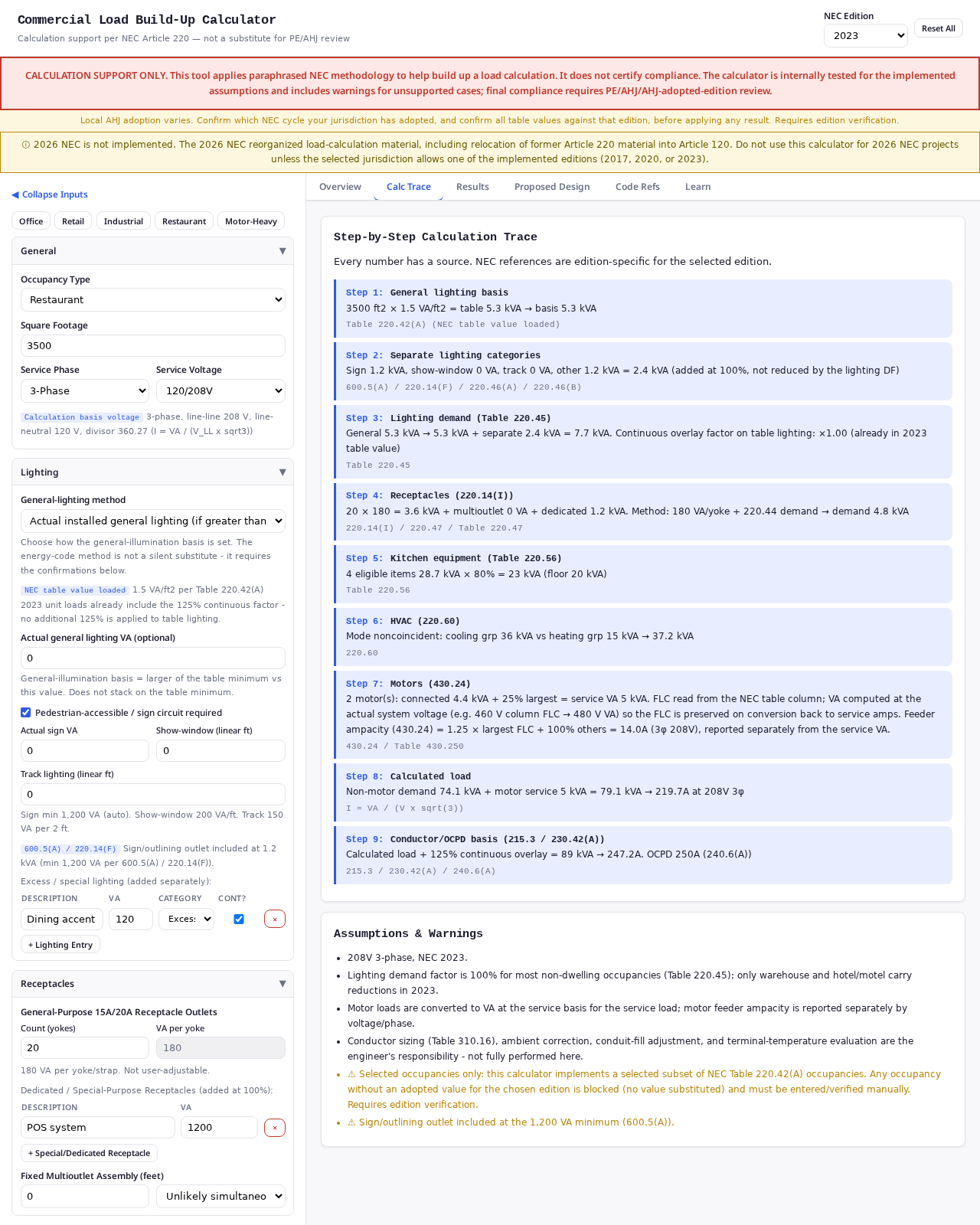Screen dimensions: 980x1225
Task: Load the Industrial preset
Action: pos(123,221)
